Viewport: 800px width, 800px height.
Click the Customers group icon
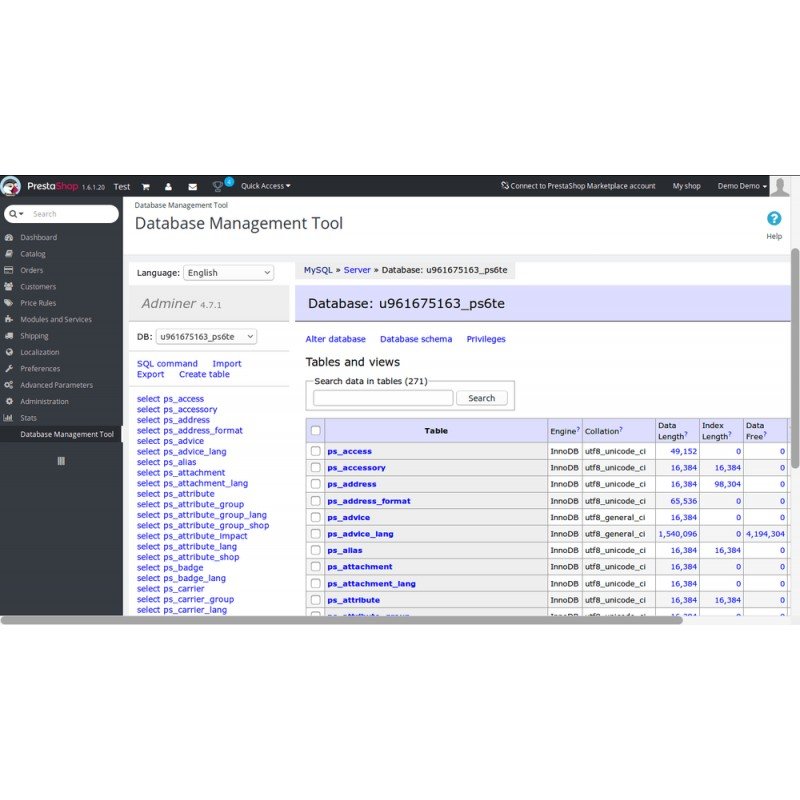[9, 286]
